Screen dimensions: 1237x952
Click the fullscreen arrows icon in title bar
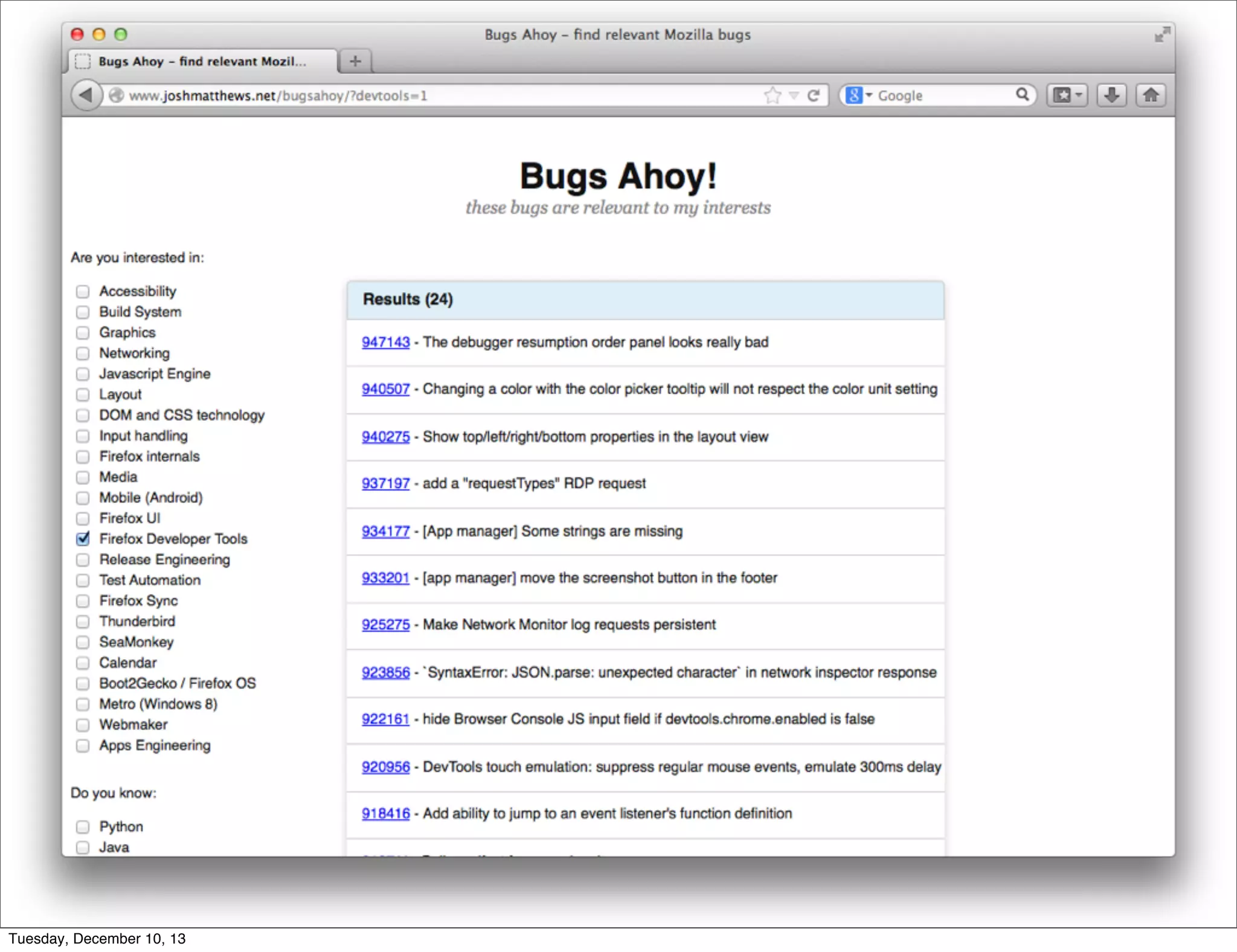1161,35
